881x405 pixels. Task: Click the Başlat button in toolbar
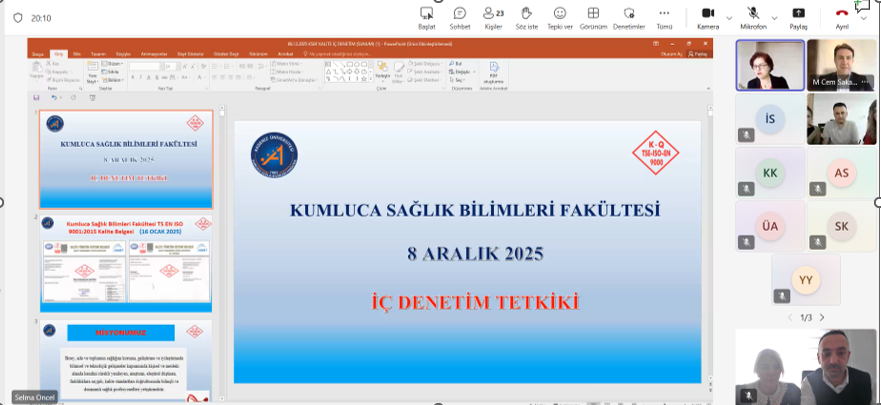click(427, 17)
